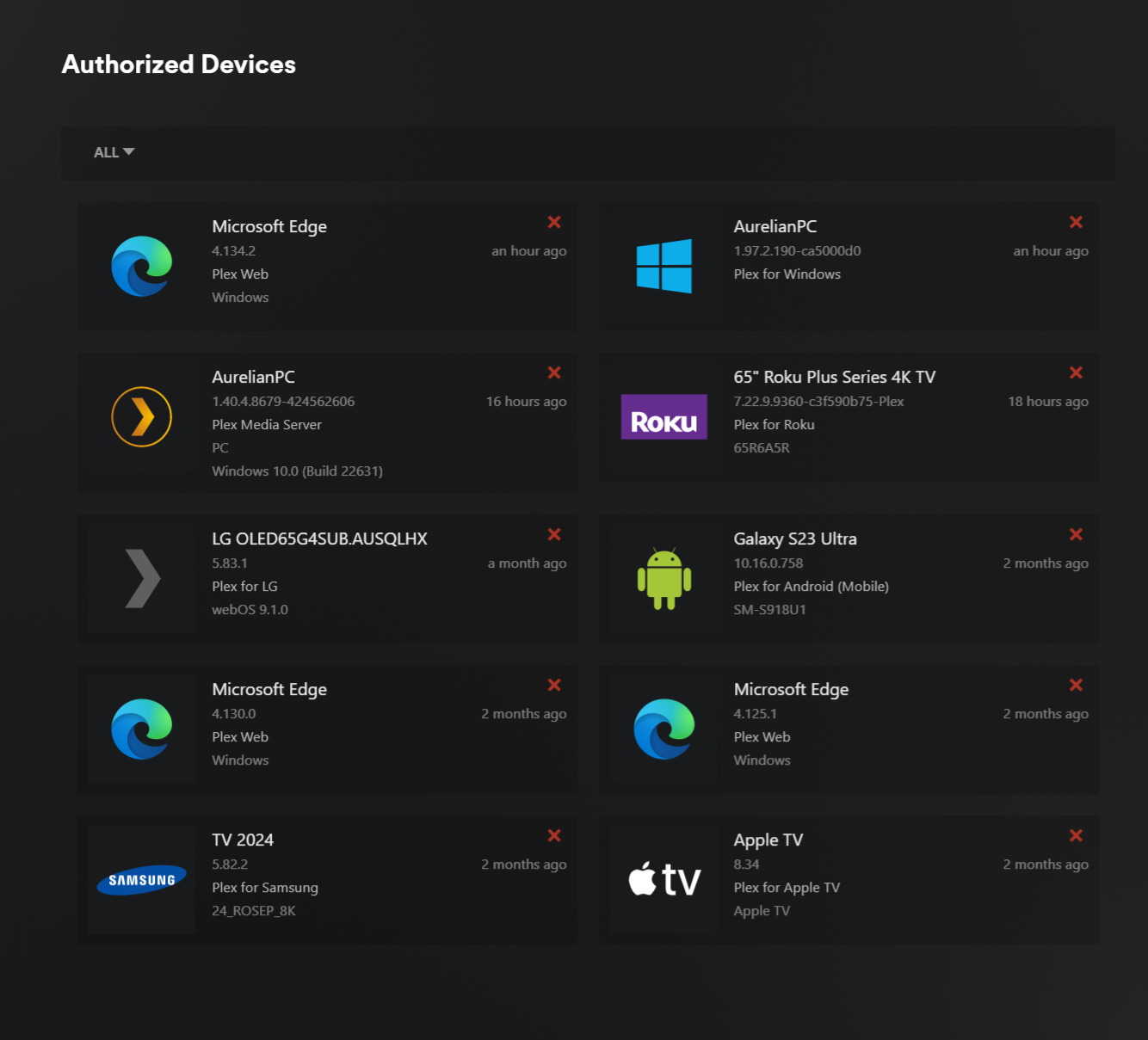Click Edge icon for version 4.125.1
Image resolution: width=1148 pixels, height=1040 pixels.
pos(664,729)
